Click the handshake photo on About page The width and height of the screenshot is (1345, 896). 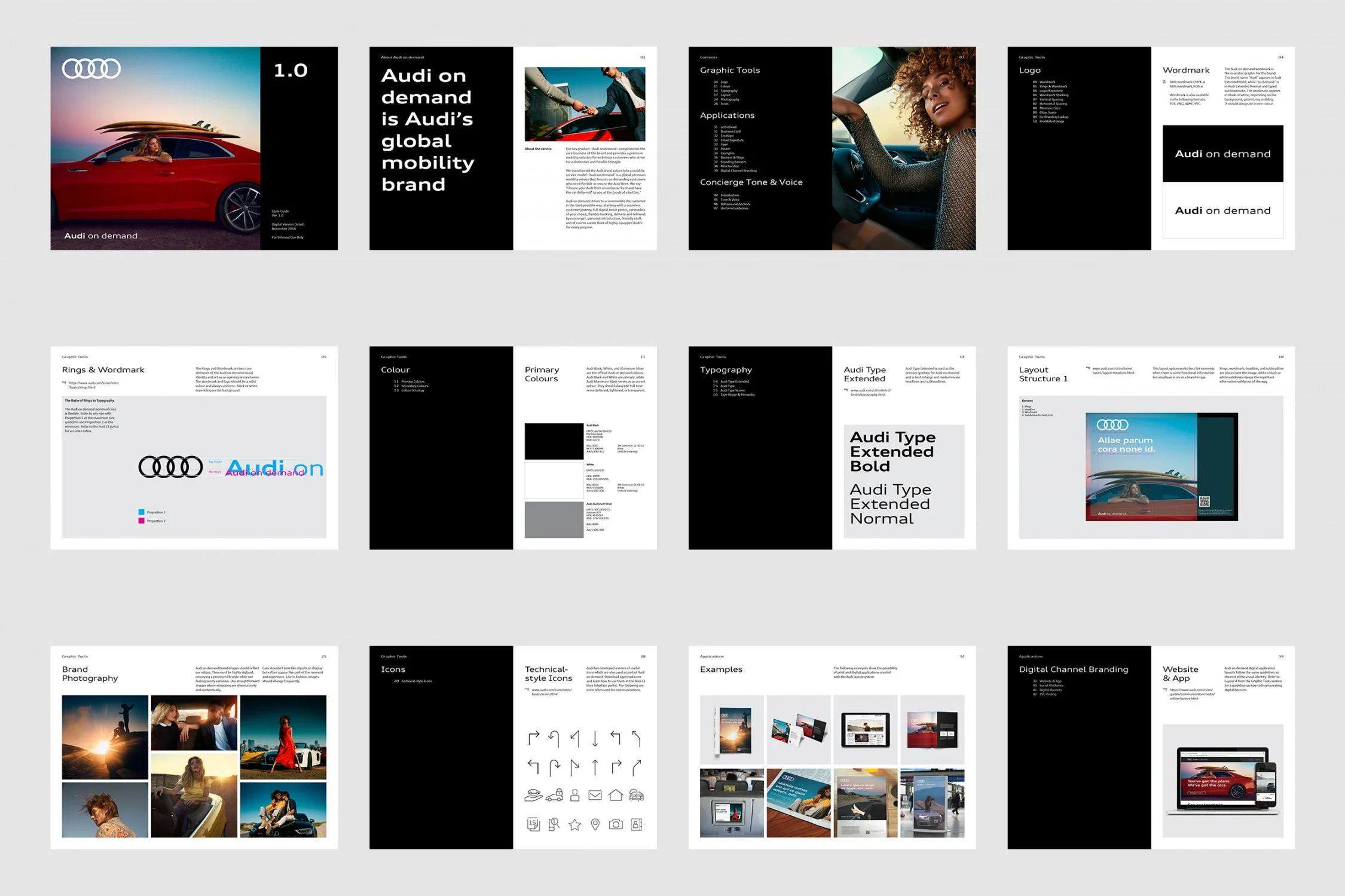point(585,104)
